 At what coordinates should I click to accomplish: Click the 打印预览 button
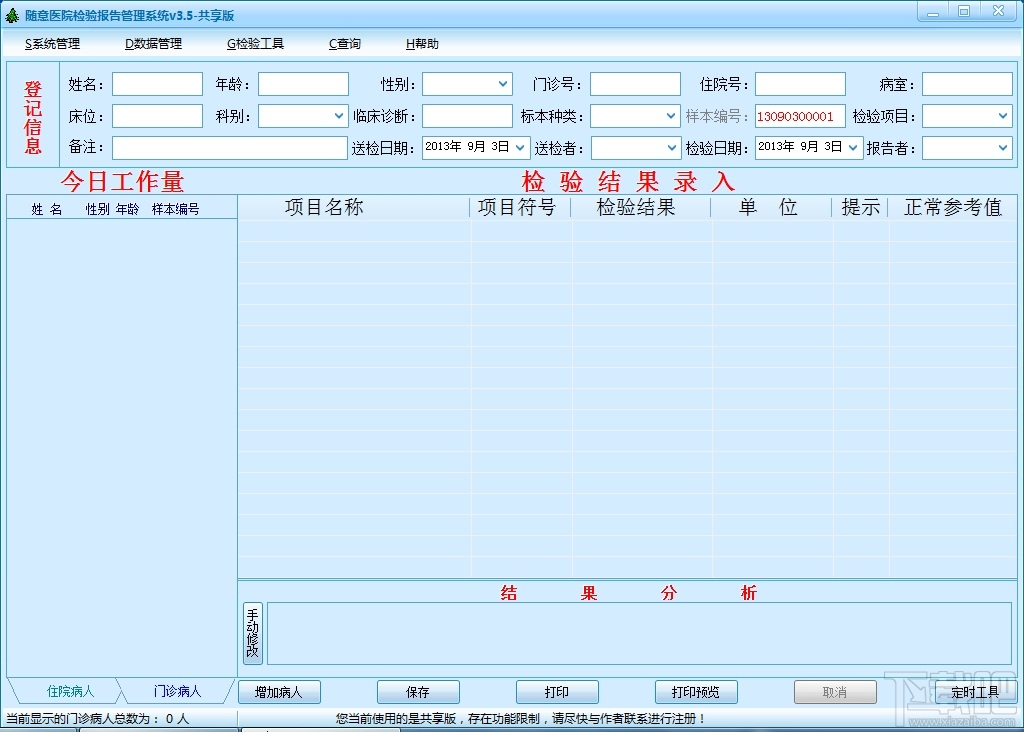tap(696, 692)
